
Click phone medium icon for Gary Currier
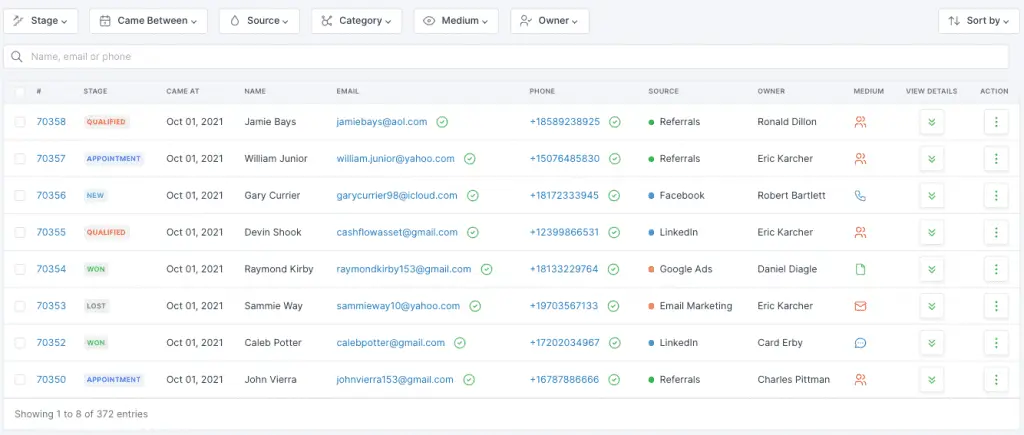[860, 196]
